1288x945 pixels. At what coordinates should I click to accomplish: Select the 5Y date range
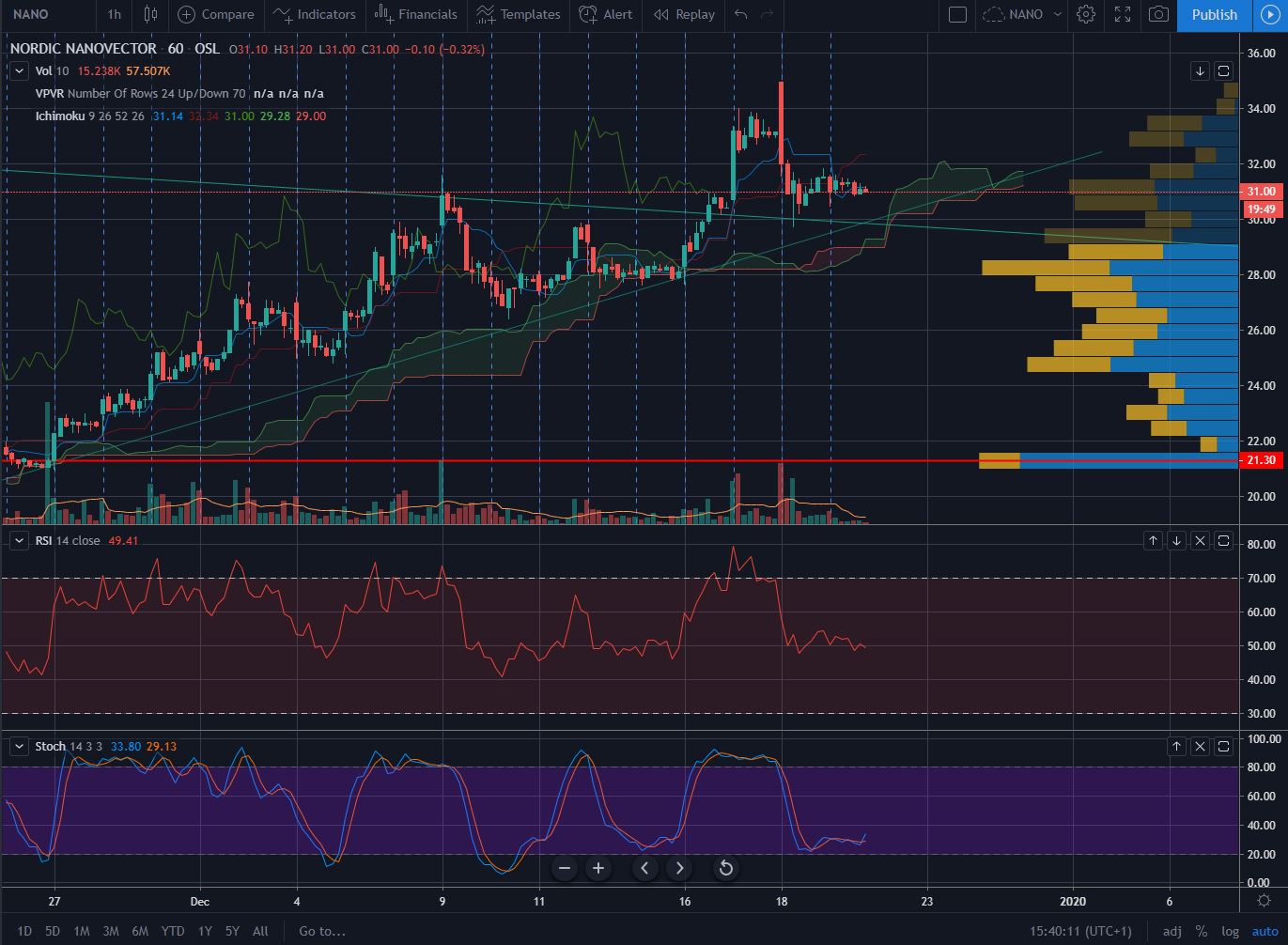(x=232, y=931)
